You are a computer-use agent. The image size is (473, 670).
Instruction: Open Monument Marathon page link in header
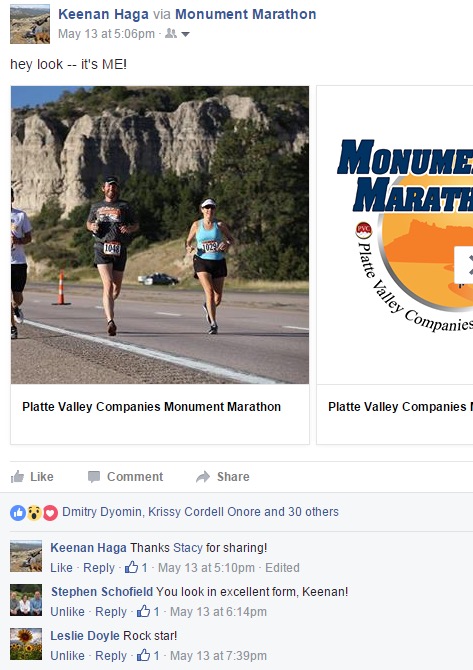point(246,14)
